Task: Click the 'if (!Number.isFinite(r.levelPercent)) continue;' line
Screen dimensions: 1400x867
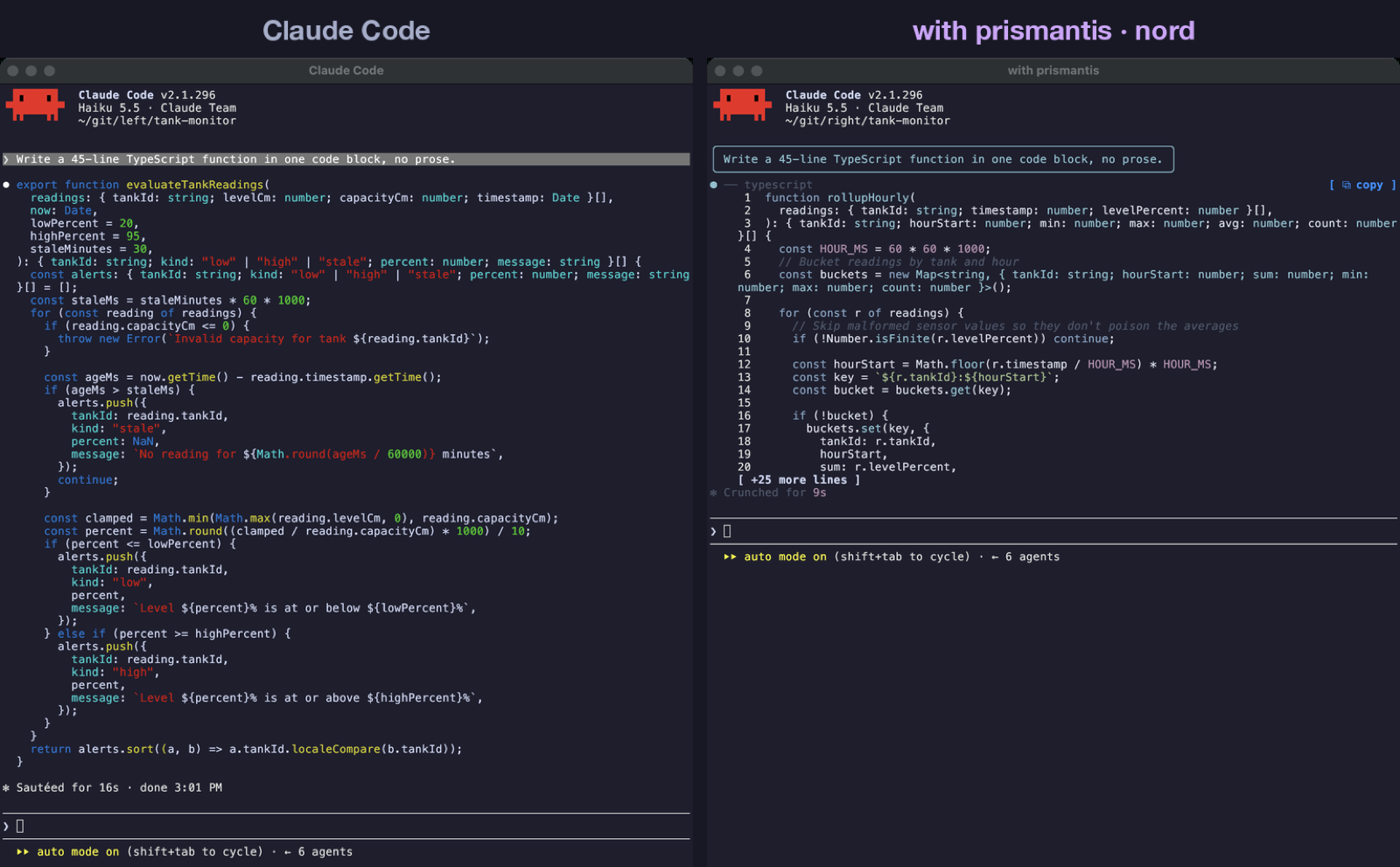Action: 954,339
